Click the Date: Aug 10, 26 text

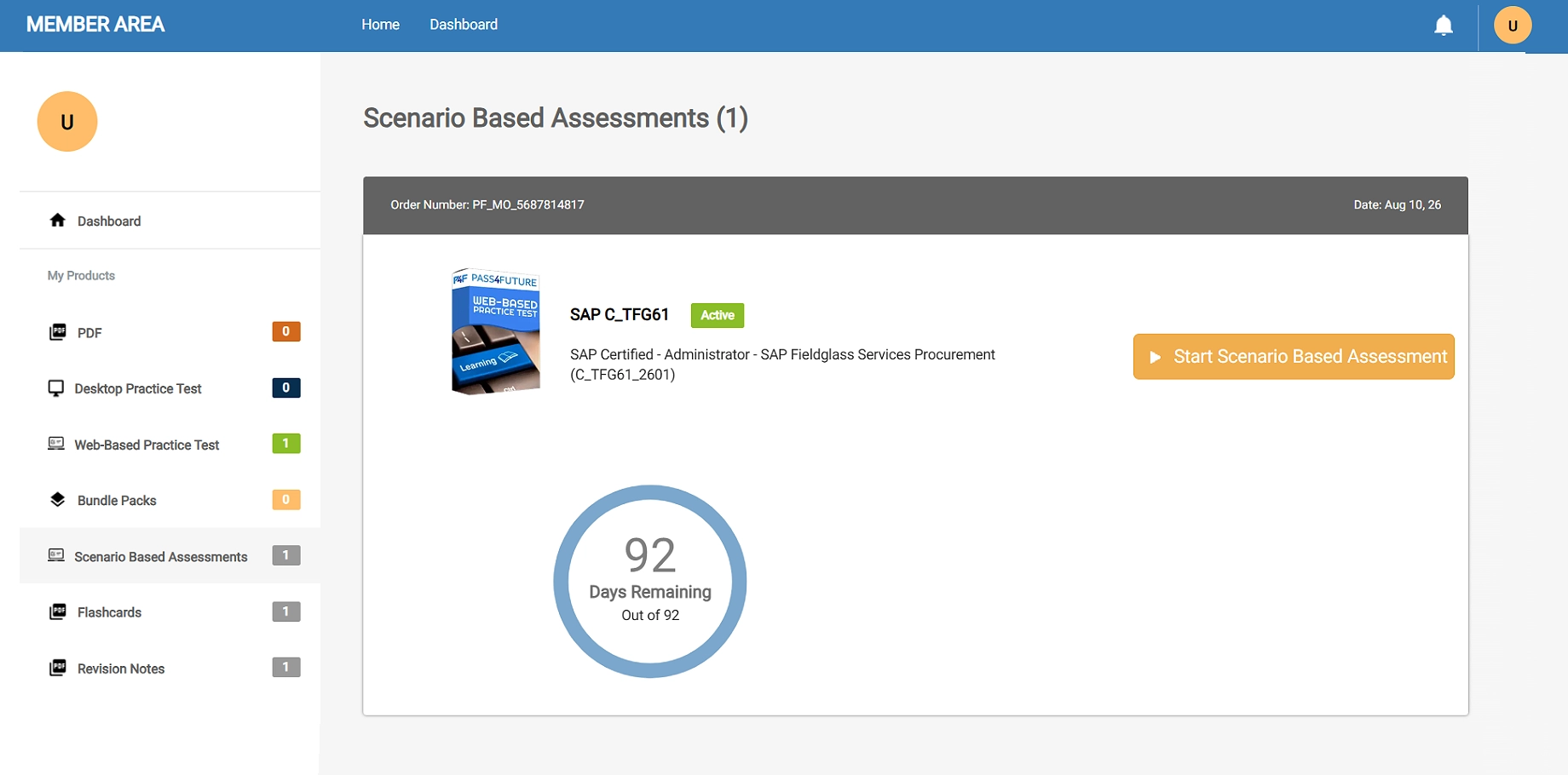pos(1398,204)
